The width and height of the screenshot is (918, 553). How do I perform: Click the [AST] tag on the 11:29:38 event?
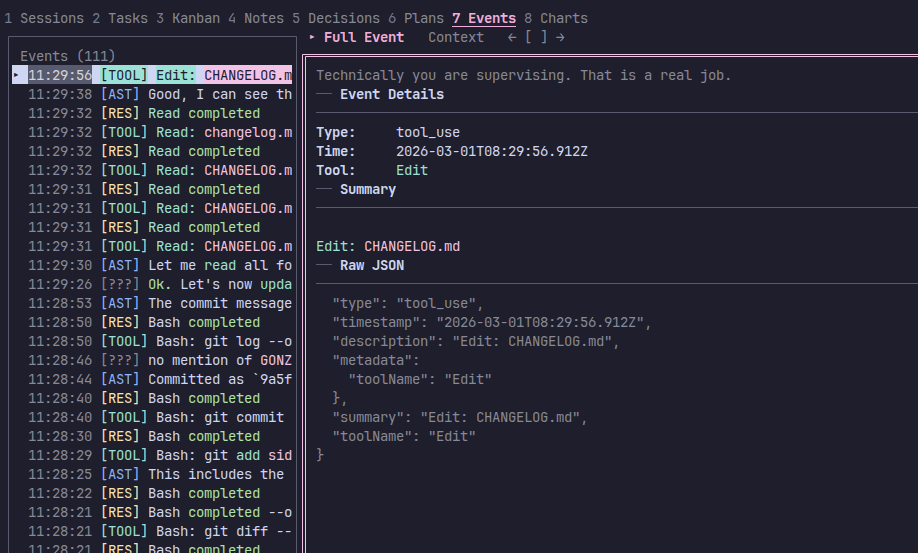120,94
